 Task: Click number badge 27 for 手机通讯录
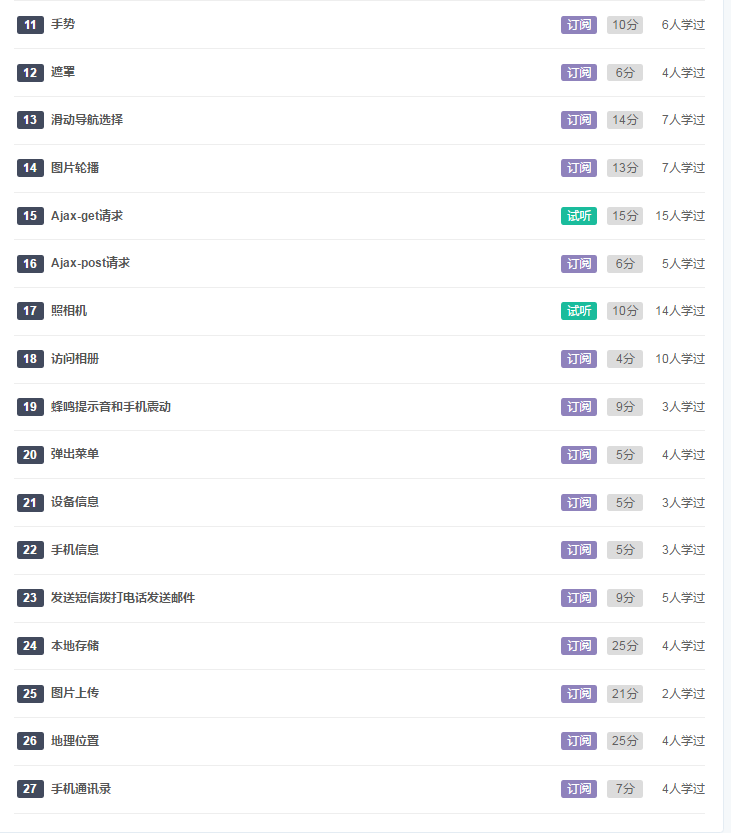[x=30, y=789]
